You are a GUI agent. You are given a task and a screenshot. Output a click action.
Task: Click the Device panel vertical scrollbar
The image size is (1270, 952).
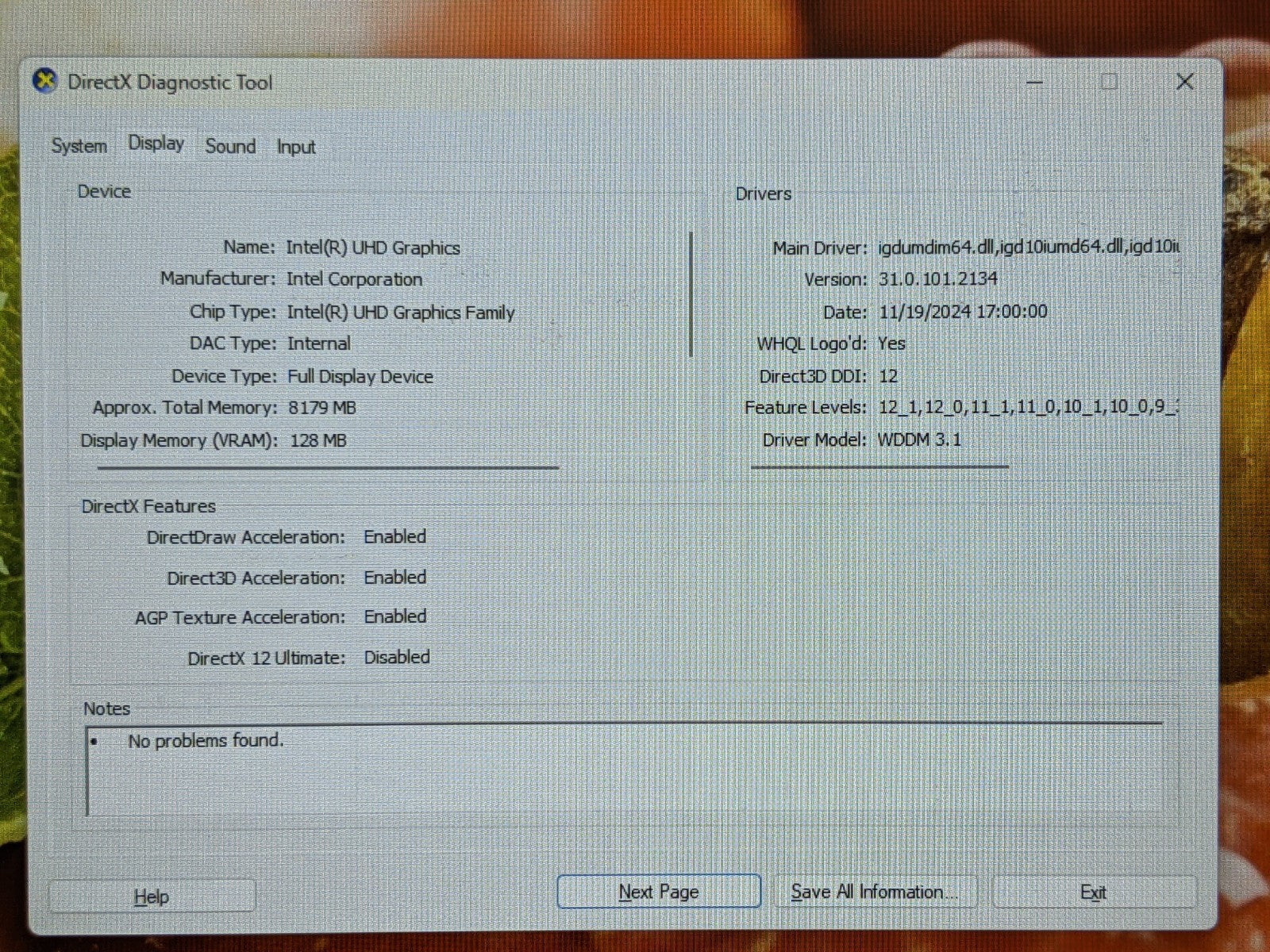click(691, 294)
